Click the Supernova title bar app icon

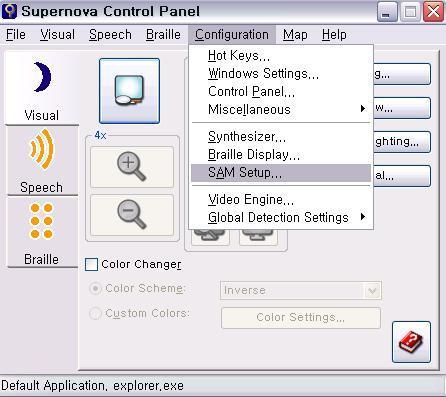[x=9, y=11]
